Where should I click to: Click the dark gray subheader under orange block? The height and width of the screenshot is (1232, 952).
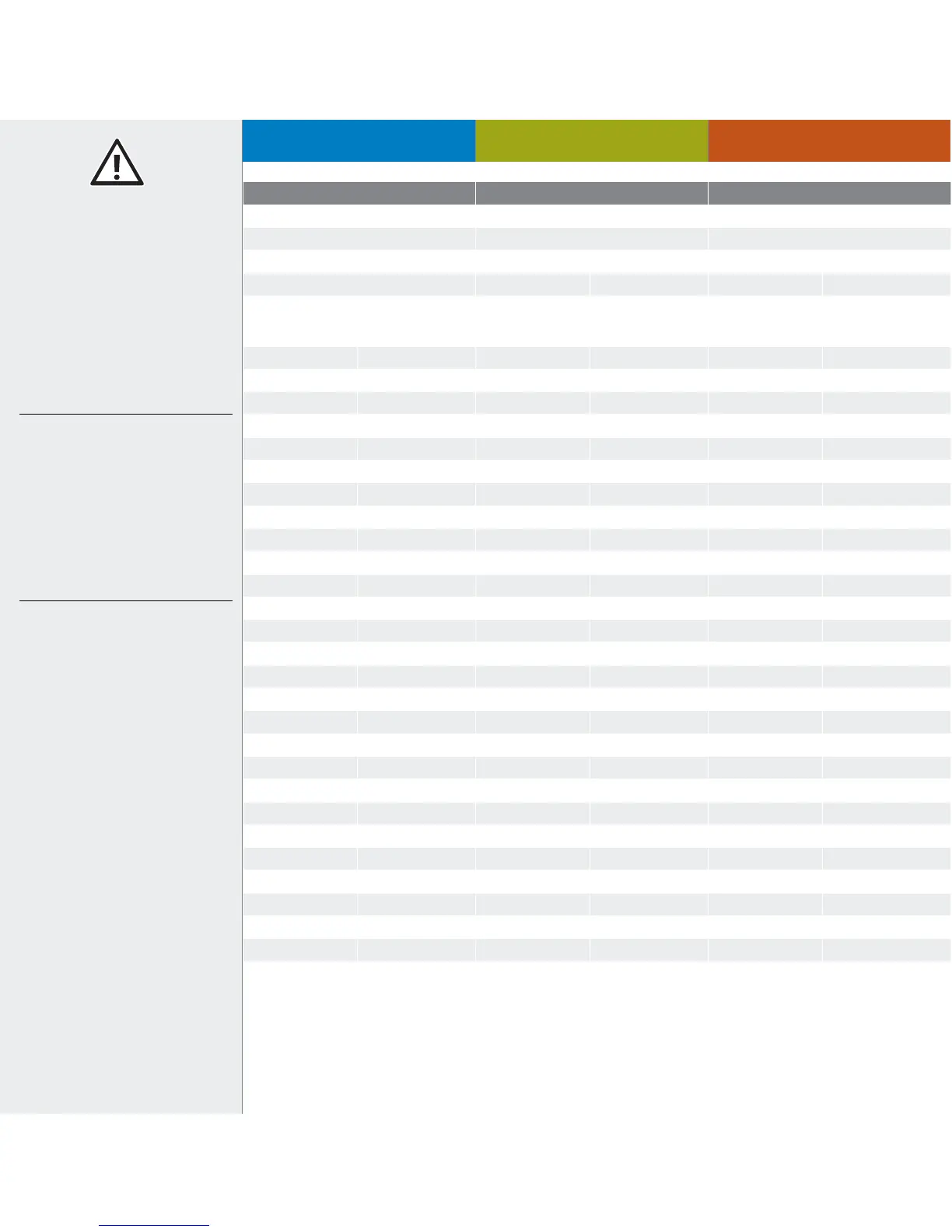click(x=829, y=193)
